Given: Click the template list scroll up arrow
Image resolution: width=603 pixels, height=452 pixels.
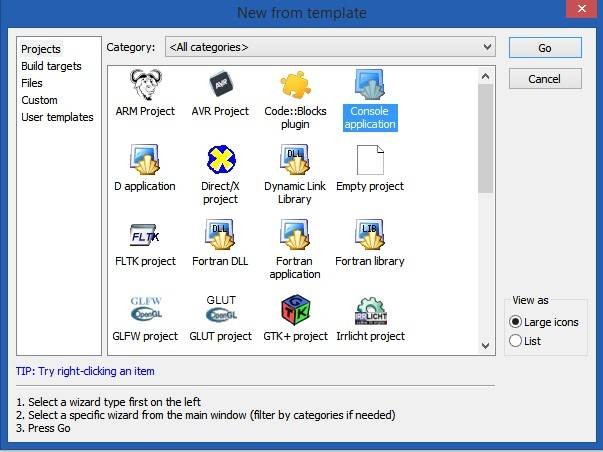Looking at the screenshot, I should tap(486, 76).
